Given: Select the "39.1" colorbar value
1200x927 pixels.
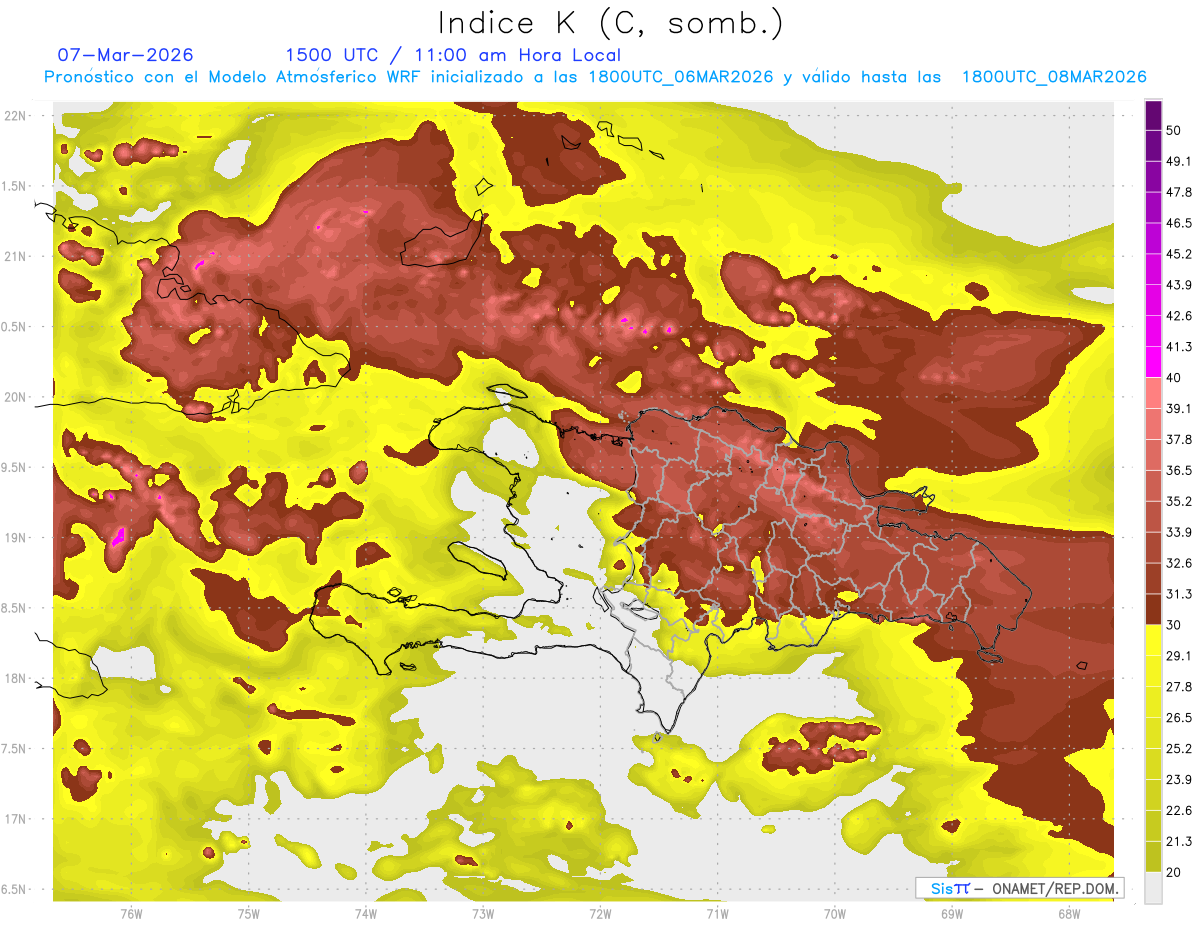Looking at the screenshot, I should [x=1178, y=408].
